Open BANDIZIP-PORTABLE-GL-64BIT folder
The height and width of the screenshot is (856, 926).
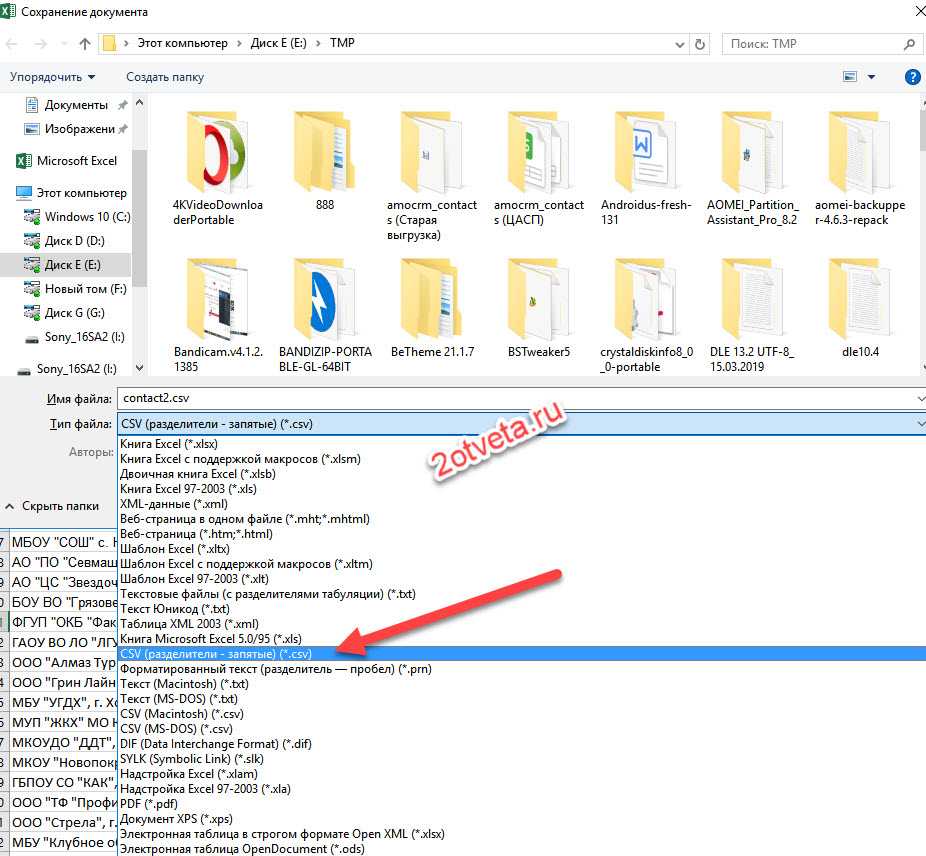[325, 315]
